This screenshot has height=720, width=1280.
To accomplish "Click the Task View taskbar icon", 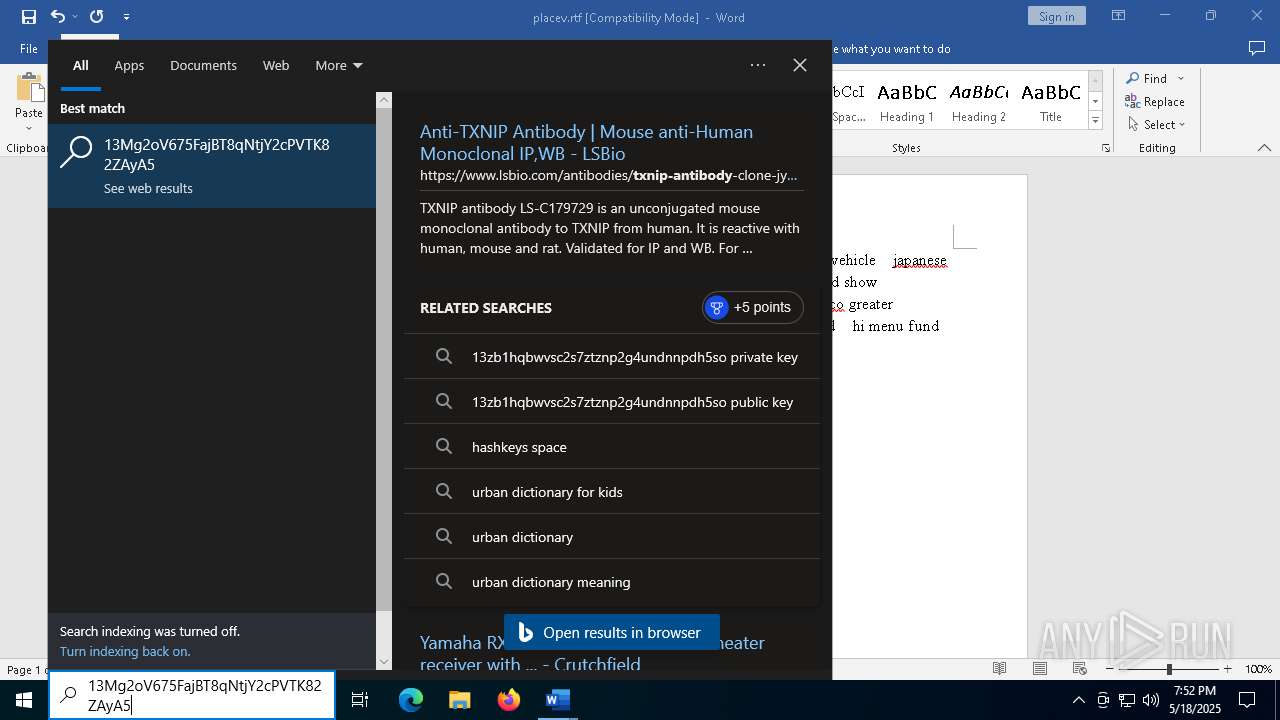I will 360,700.
